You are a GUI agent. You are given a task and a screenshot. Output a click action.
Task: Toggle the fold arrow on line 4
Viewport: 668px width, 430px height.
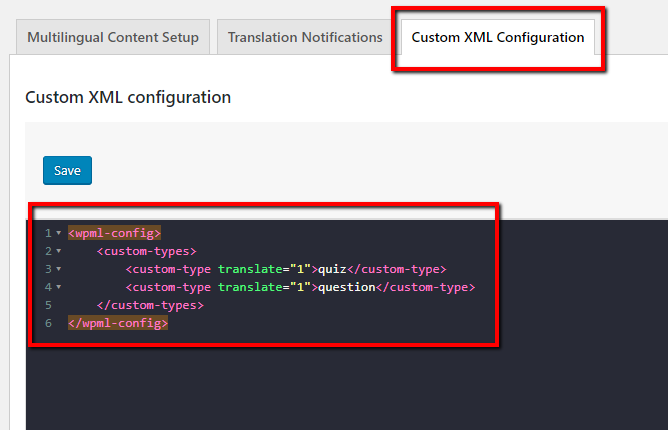[x=59, y=287]
